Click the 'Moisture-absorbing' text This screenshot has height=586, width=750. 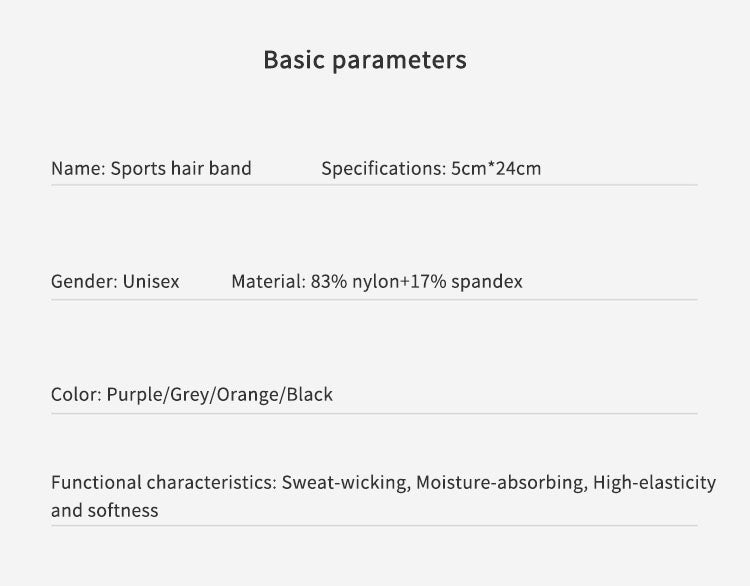click(502, 483)
